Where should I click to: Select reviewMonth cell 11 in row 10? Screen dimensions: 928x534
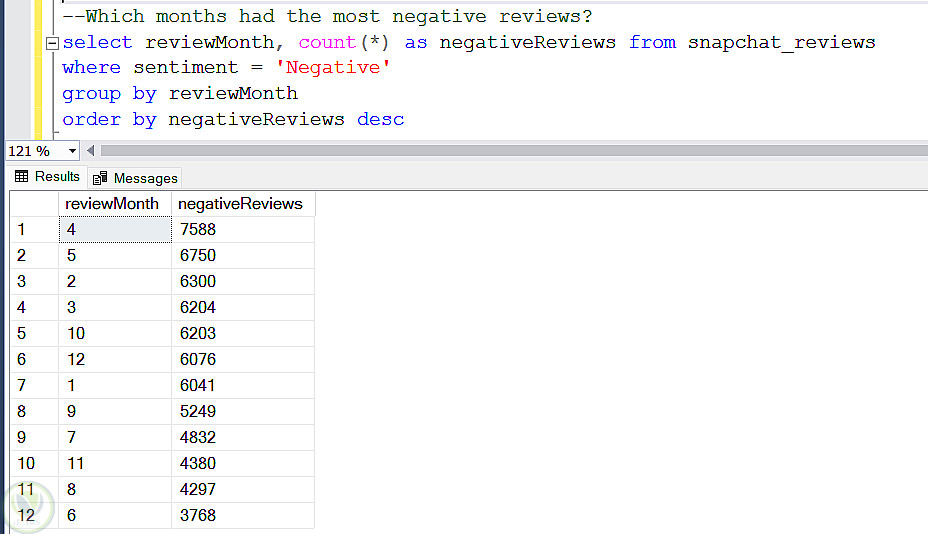pos(115,464)
